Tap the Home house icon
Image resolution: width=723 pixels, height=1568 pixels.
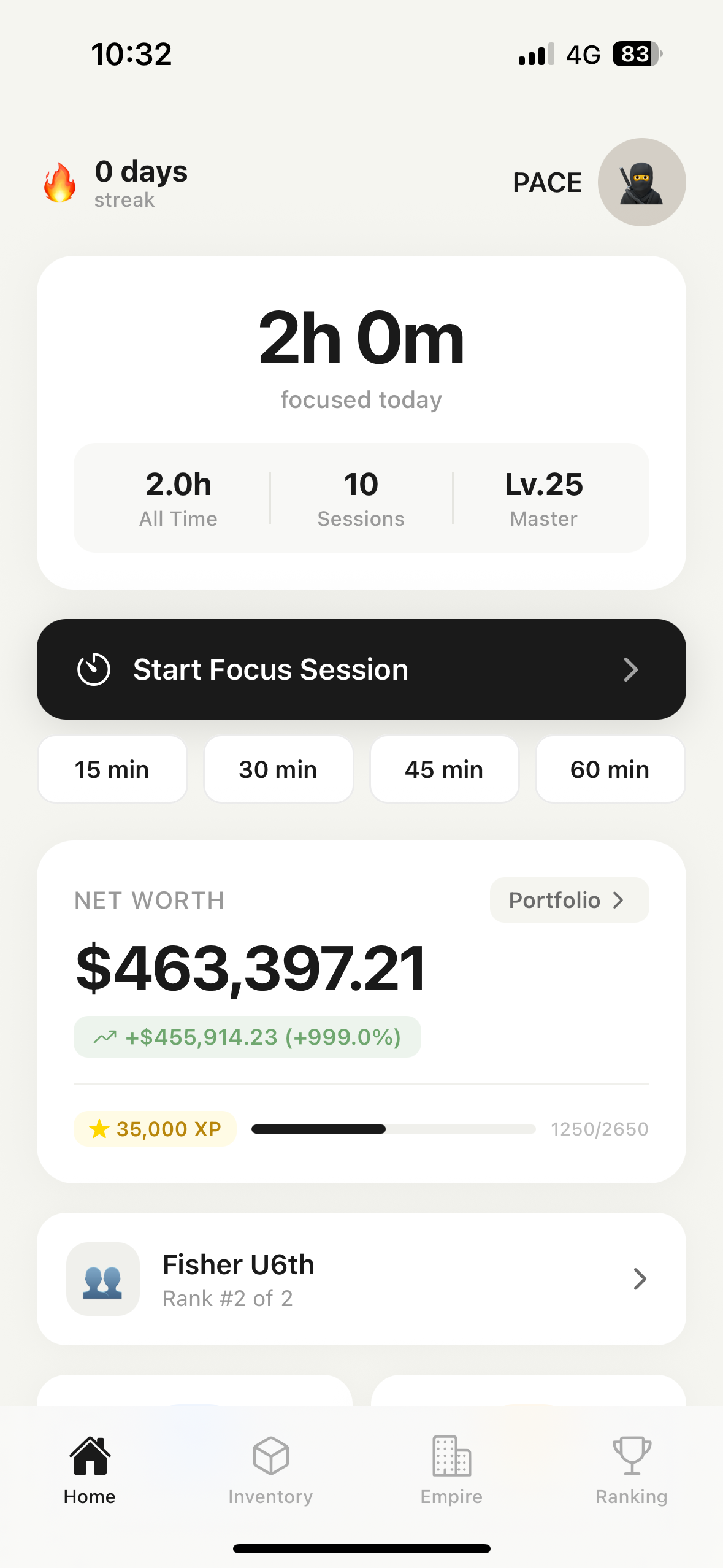coord(90,1456)
